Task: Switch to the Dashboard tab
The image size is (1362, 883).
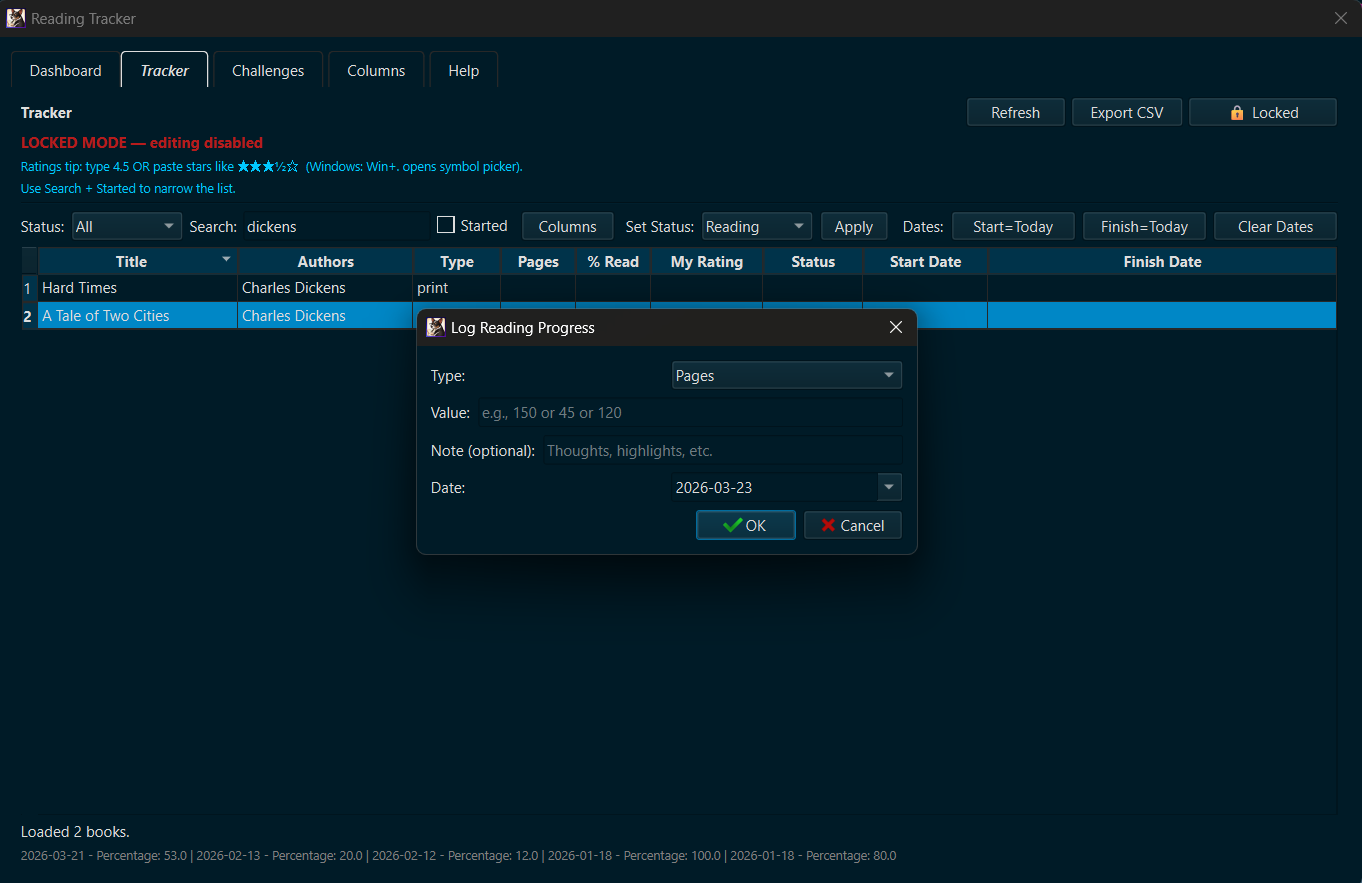Action: (x=66, y=70)
